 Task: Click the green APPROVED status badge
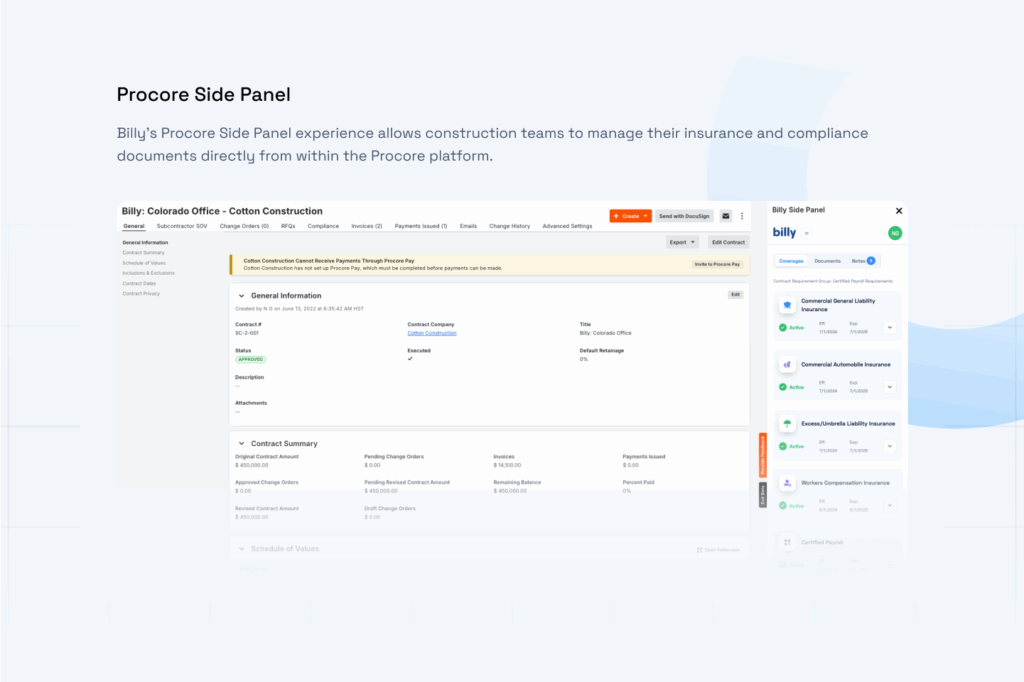click(x=251, y=359)
